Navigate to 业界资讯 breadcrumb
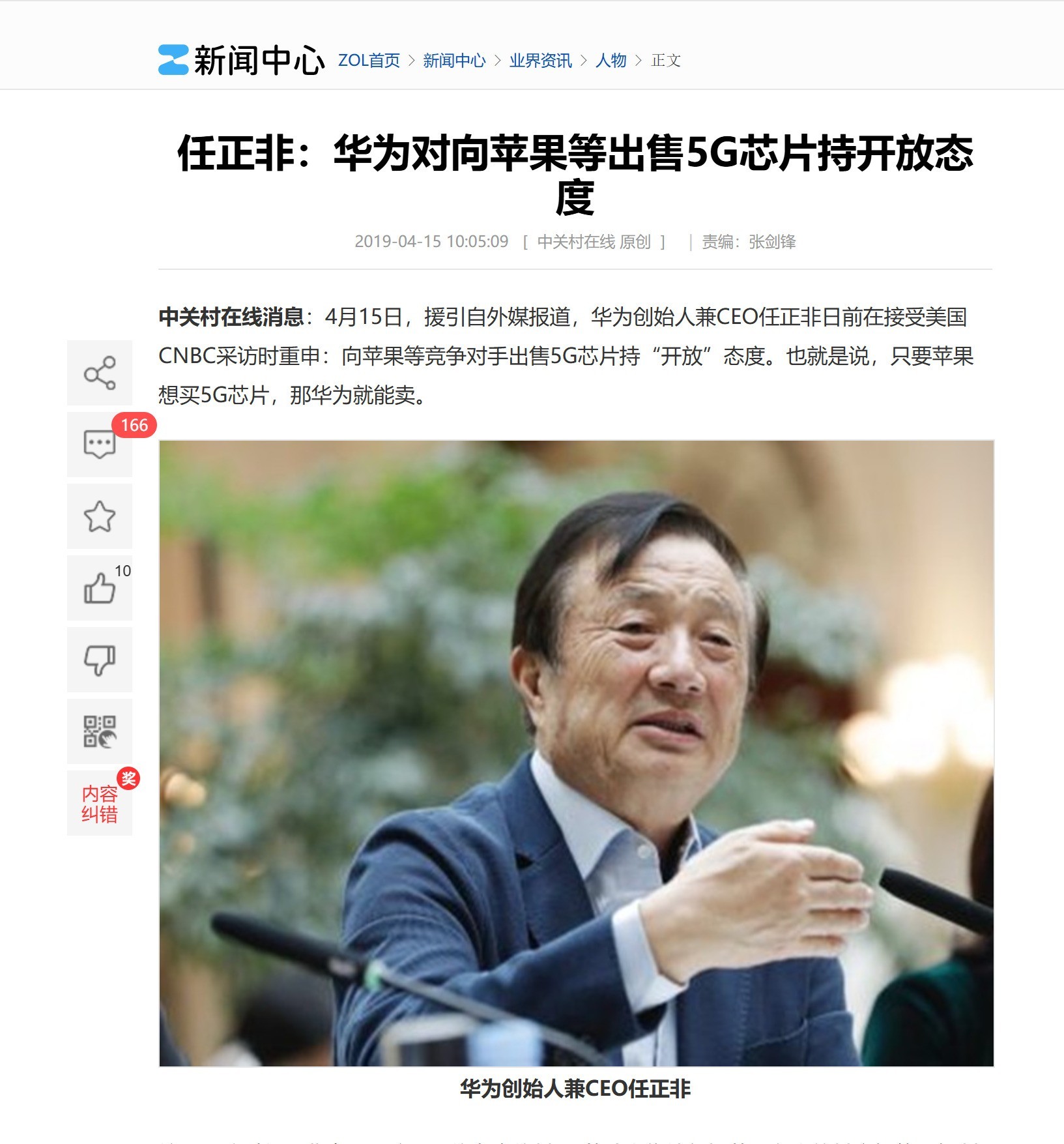 point(540,61)
